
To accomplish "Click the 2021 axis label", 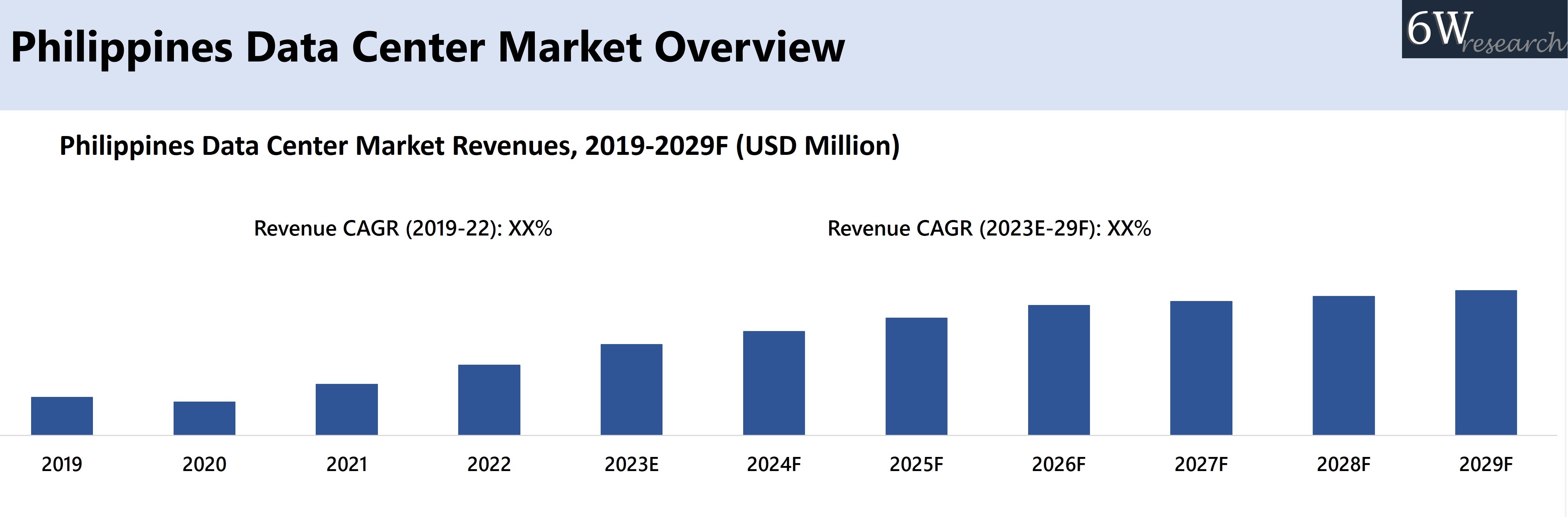I will coord(347,465).
